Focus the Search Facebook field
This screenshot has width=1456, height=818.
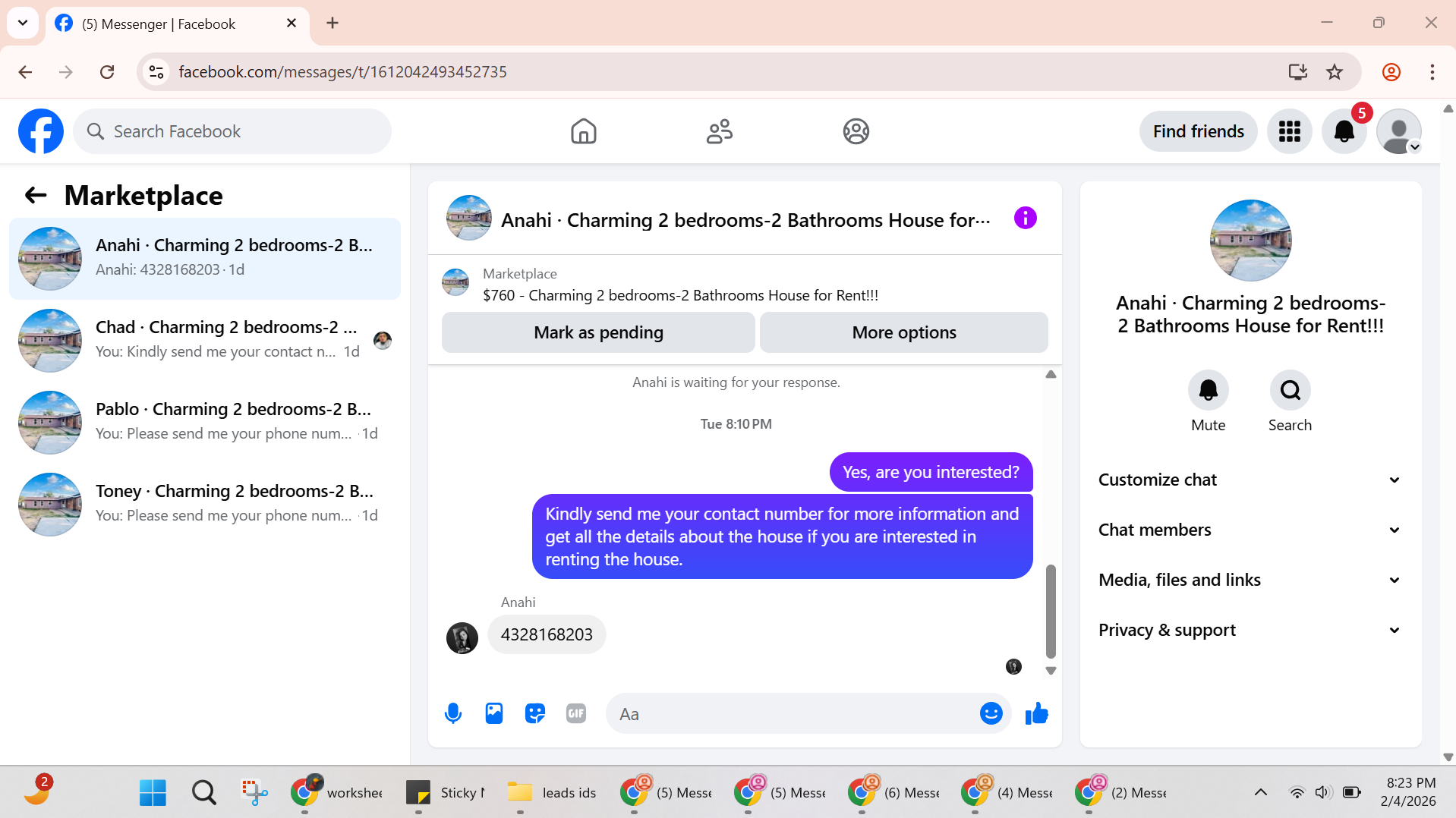coord(232,131)
